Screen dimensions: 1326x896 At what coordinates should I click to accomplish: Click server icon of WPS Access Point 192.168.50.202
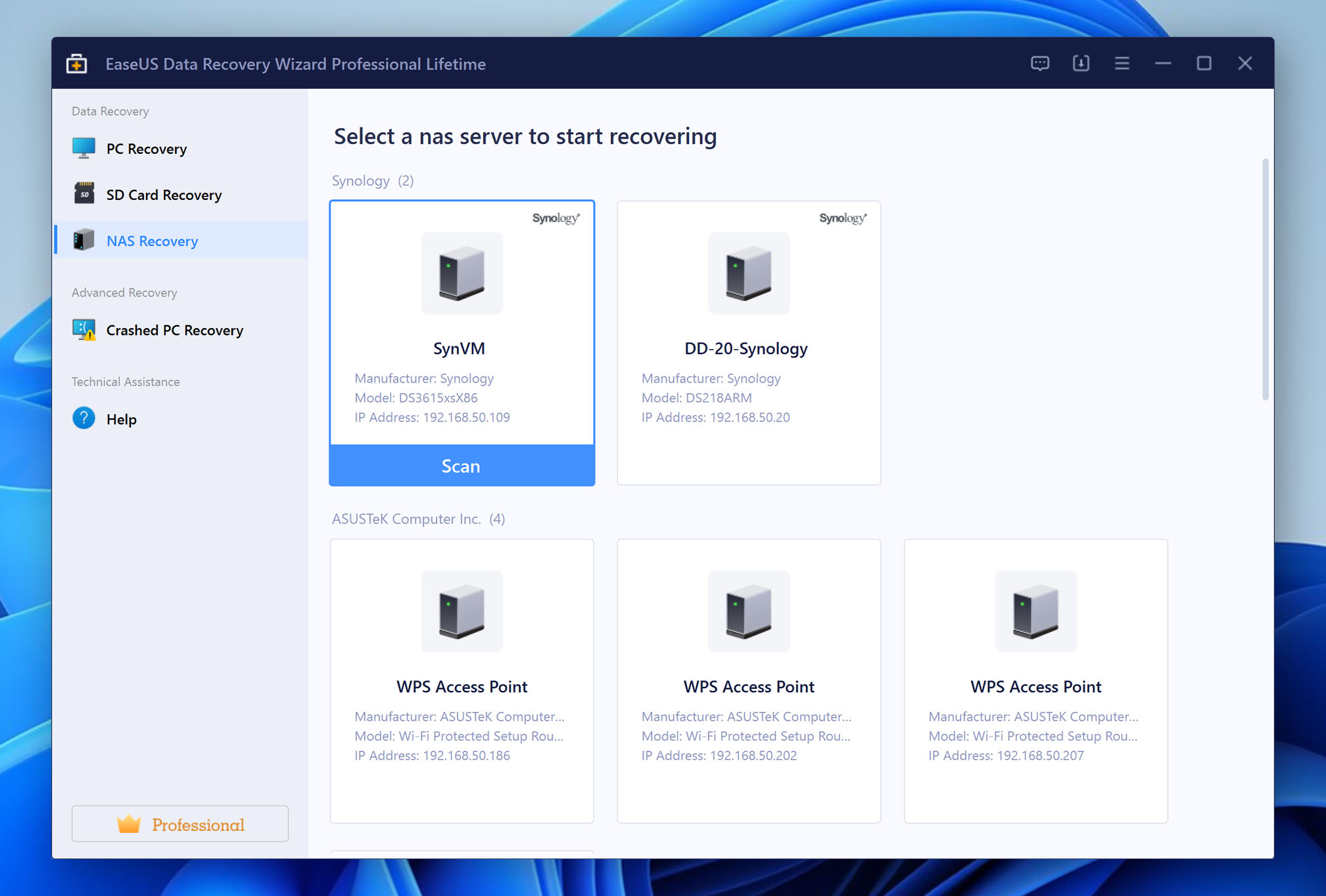click(x=749, y=611)
